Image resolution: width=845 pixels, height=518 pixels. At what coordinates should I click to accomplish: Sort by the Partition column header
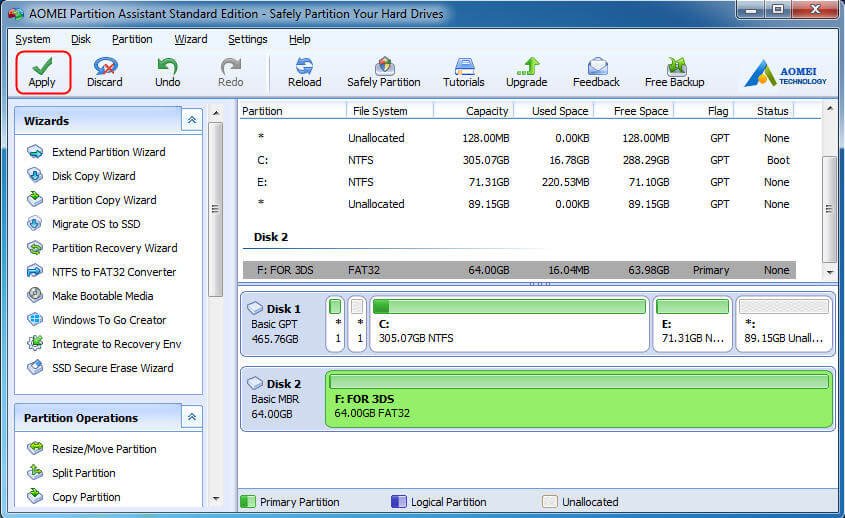tap(293, 111)
